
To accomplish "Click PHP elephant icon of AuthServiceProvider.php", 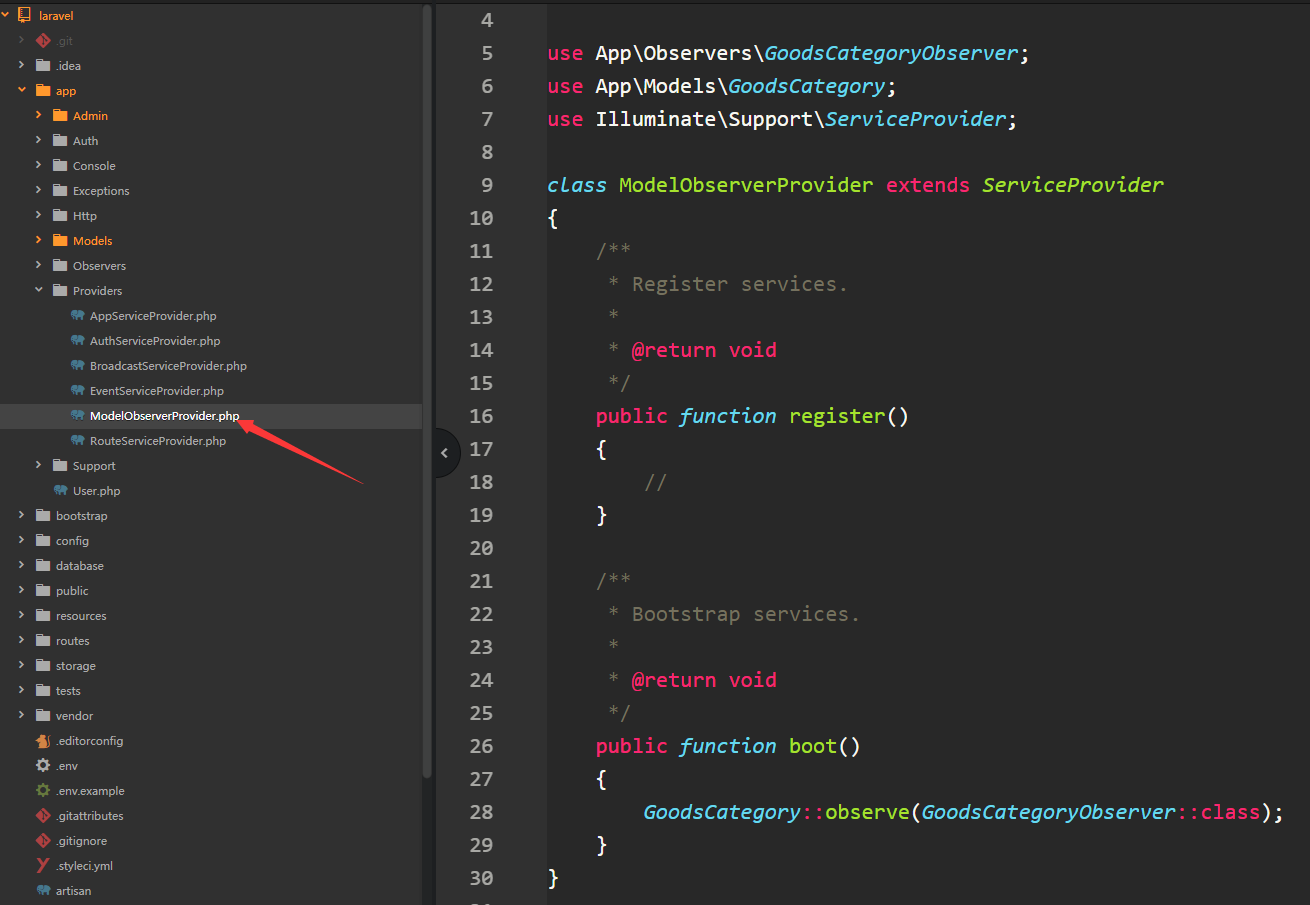I will click(x=77, y=341).
